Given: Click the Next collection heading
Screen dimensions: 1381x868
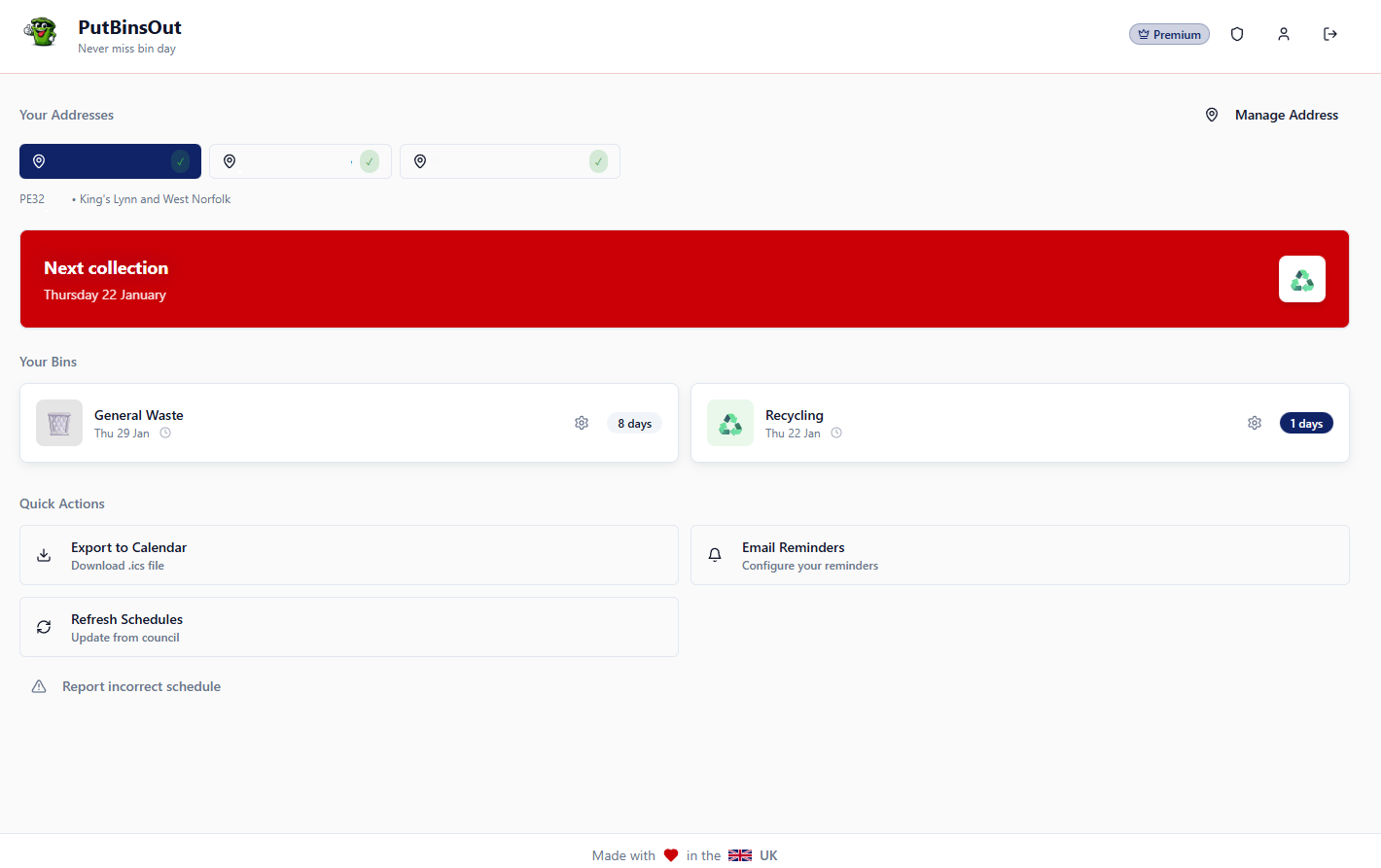Looking at the screenshot, I should click(106, 268).
